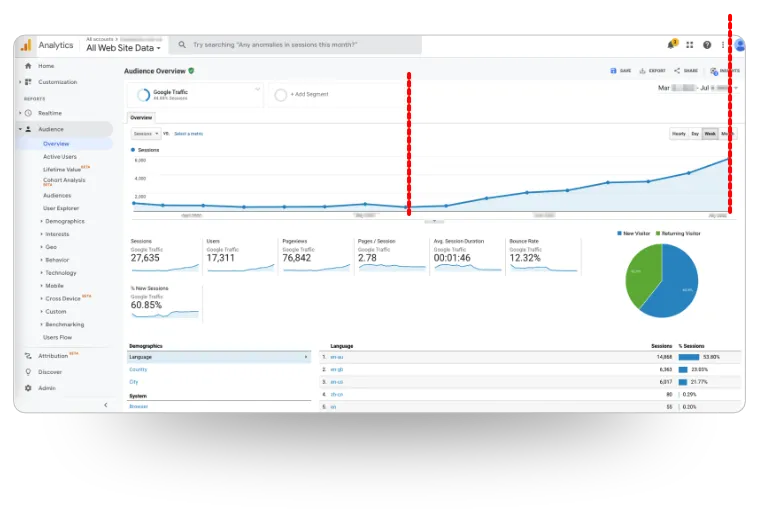
Task: Click the Customization dashboard icon
Action: [x=28, y=82]
